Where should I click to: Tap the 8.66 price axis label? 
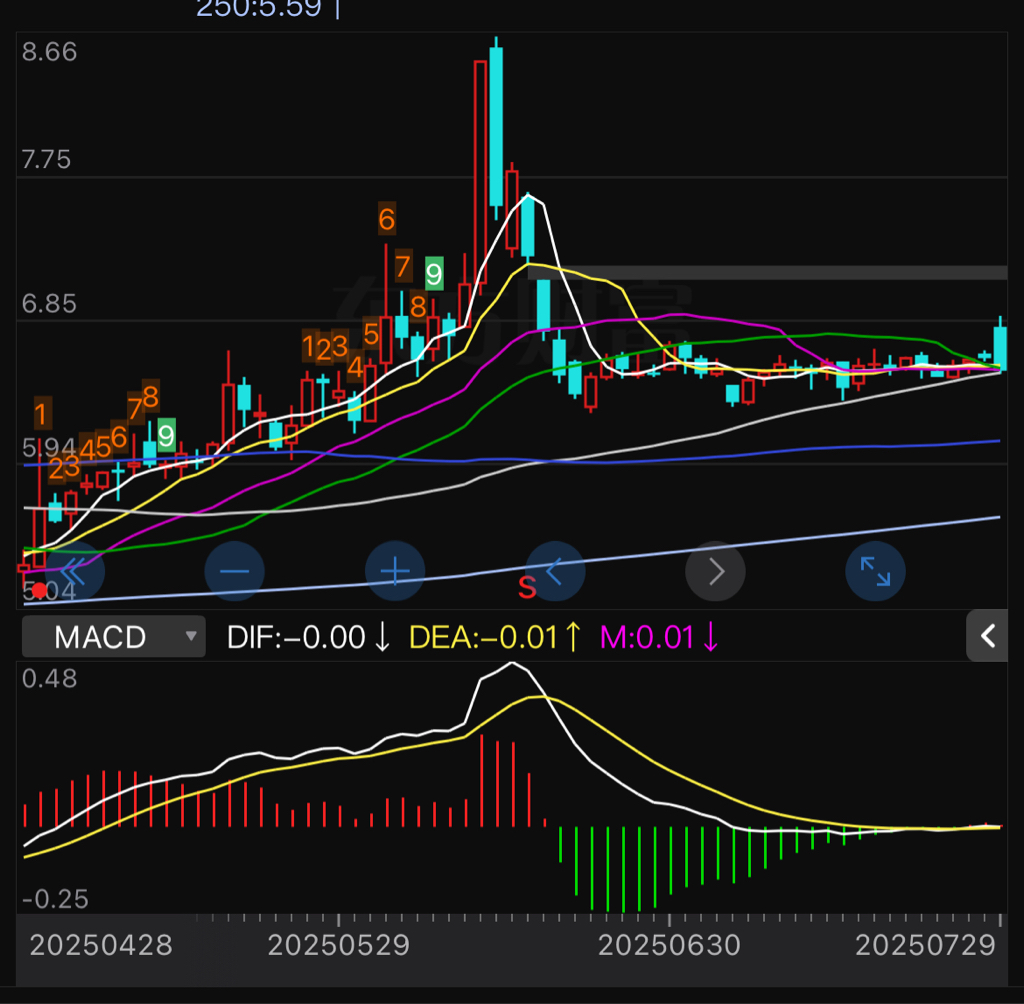click(x=50, y=52)
